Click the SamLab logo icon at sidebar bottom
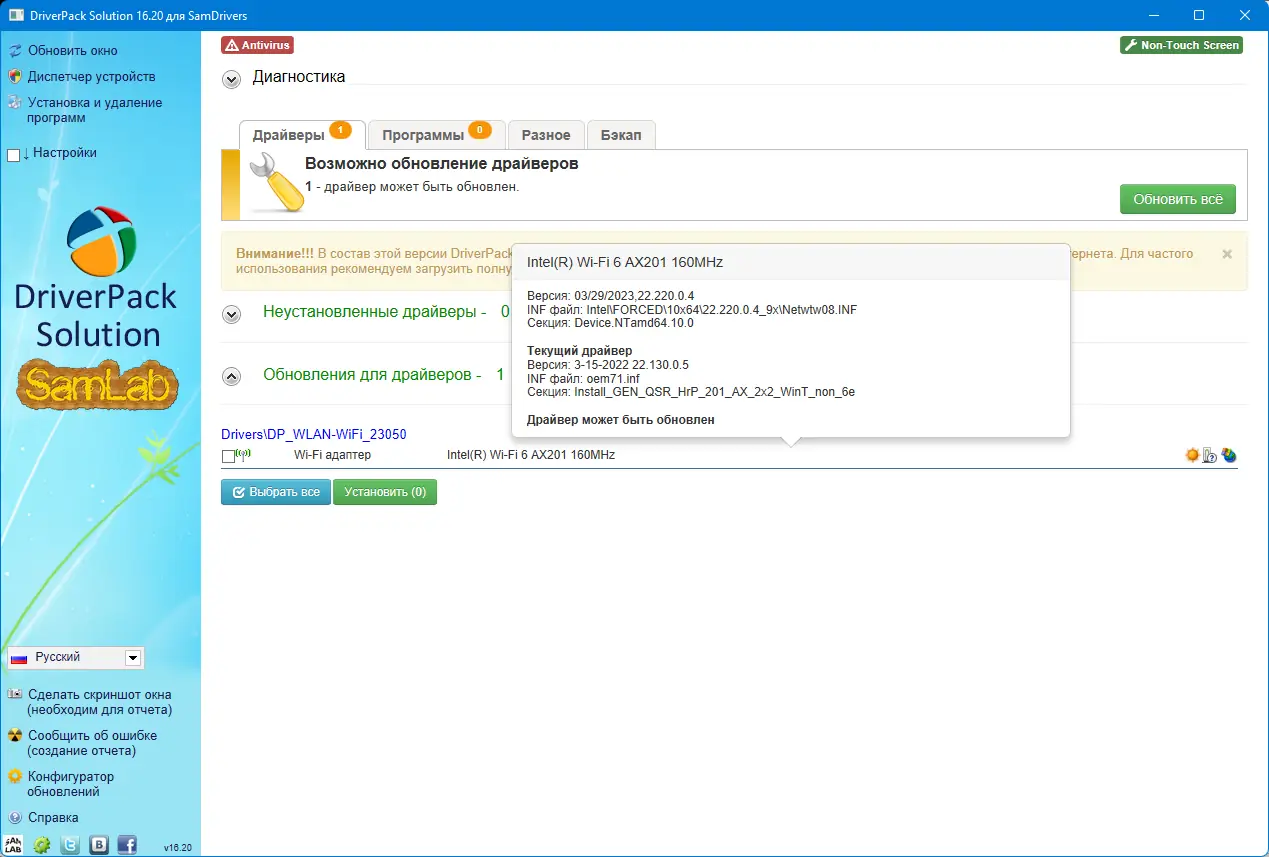Viewport: 1269px width, 857px height. (13, 845)
